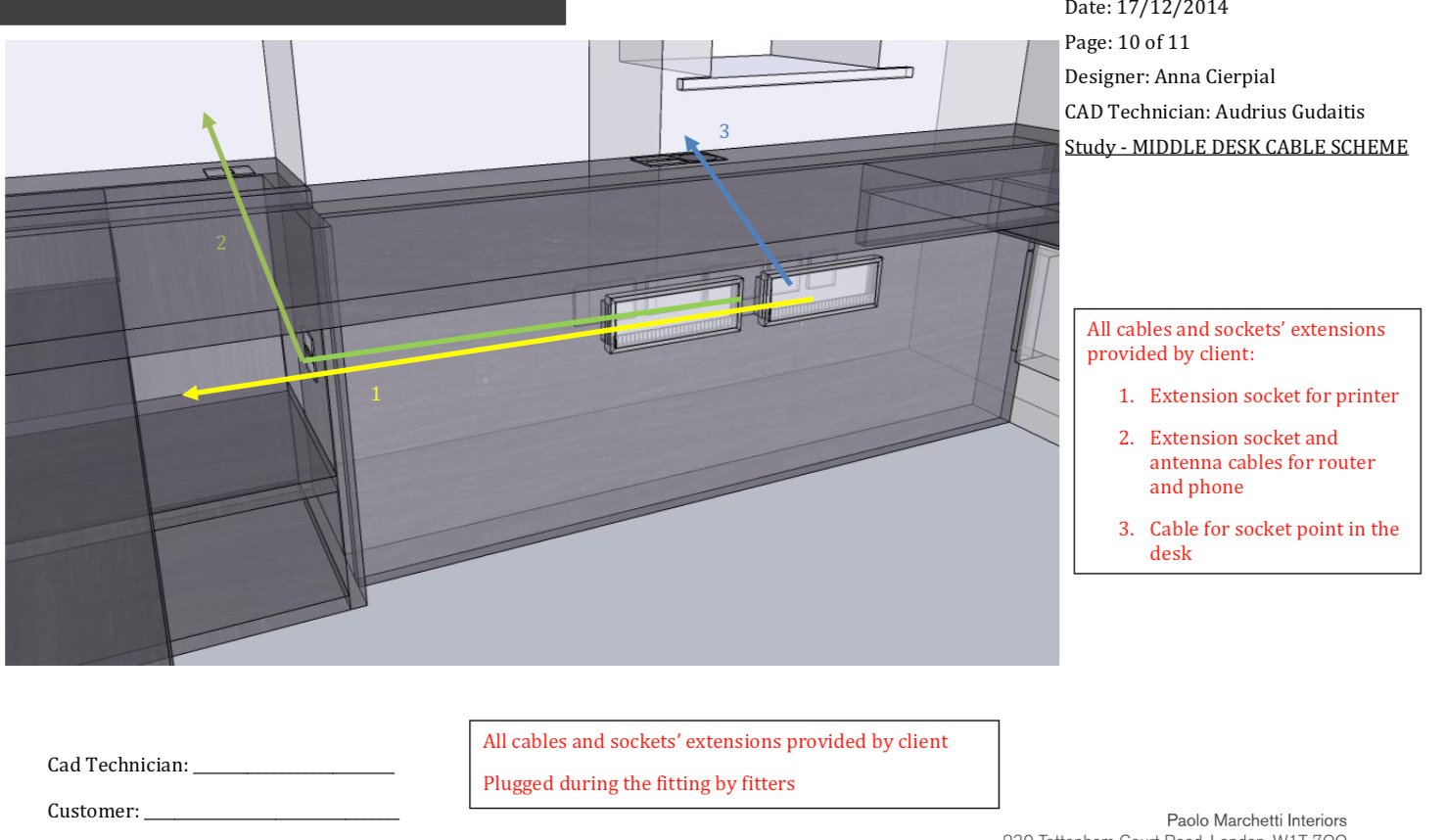The height and width of the screenshot is (840, 1445).
Task: Select list item 'Cable for socket point in the desk'
Action: [1274, 540]
